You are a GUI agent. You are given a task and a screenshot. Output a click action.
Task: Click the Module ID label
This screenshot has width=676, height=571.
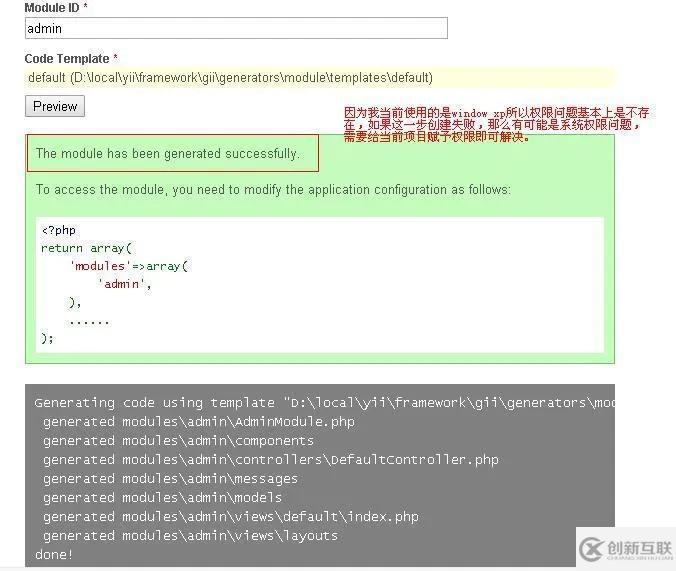[56, 7]
